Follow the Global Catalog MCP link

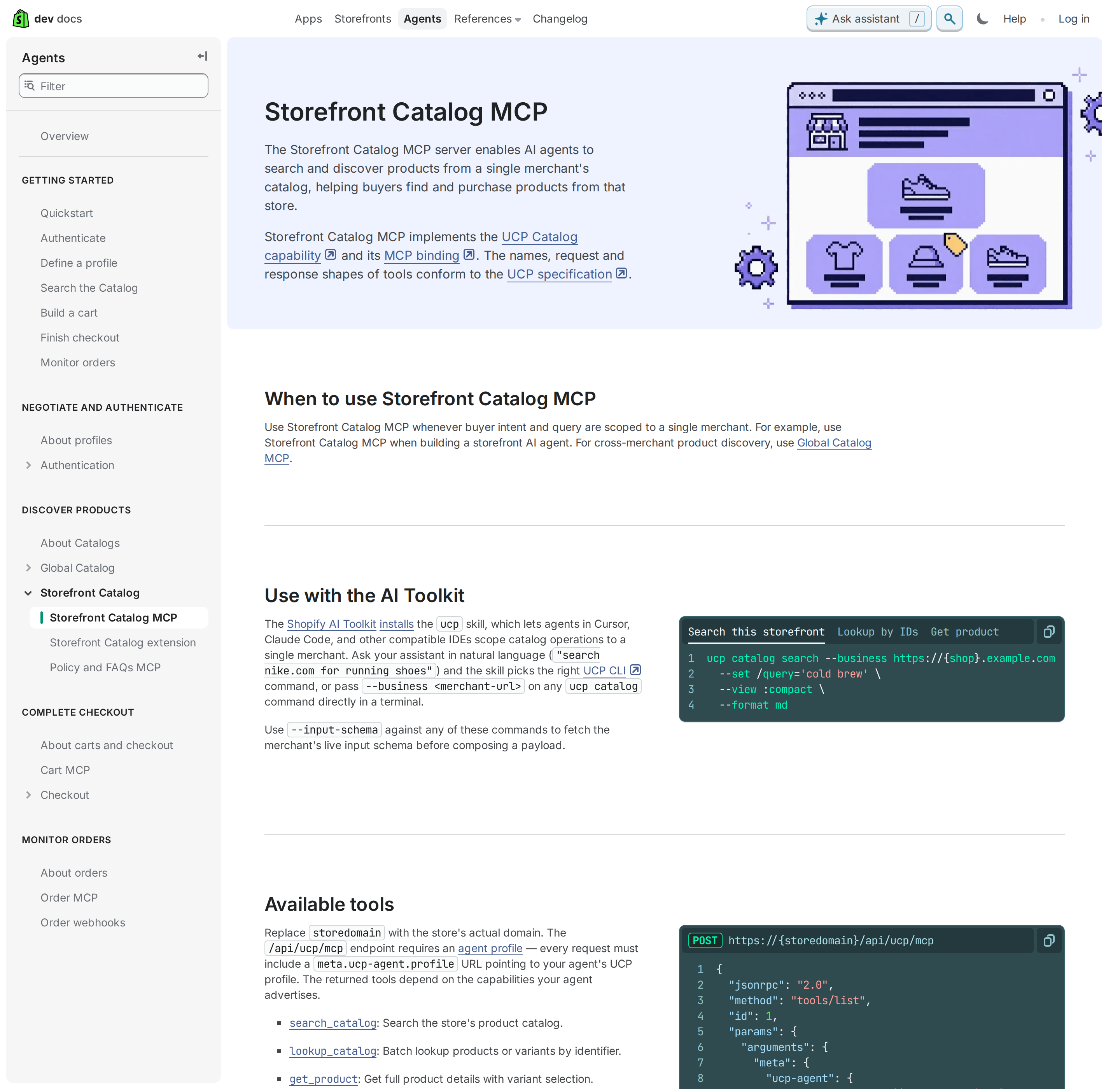pos(834,443)
